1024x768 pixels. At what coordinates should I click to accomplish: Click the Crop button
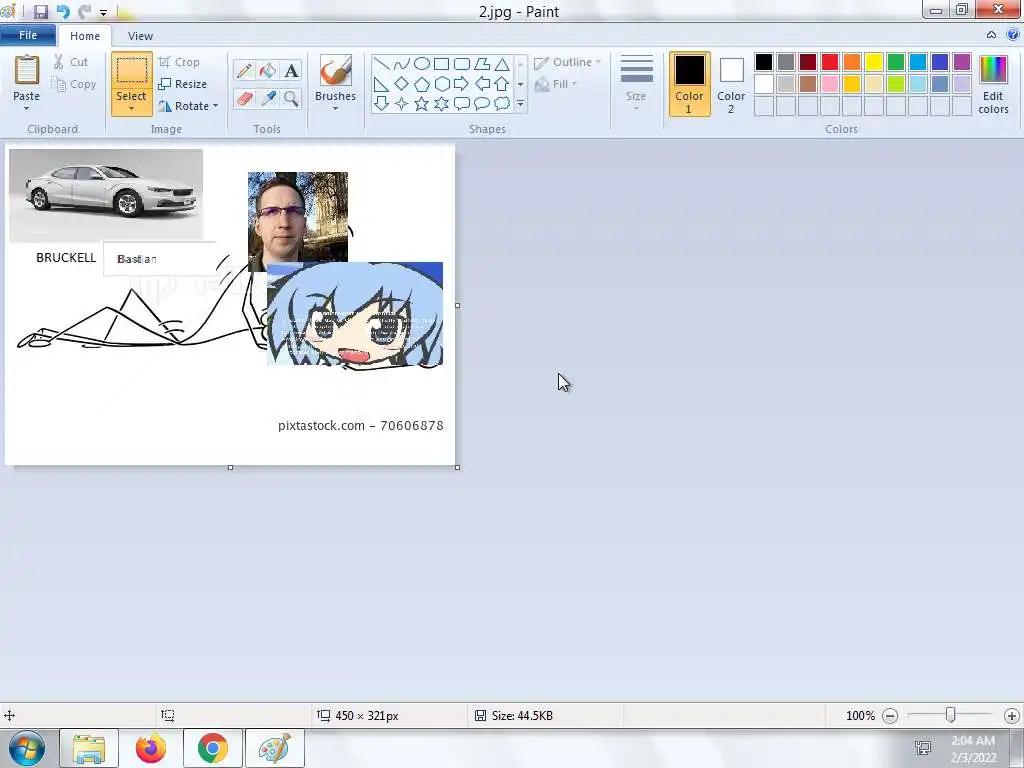click(x=179, y=62)
